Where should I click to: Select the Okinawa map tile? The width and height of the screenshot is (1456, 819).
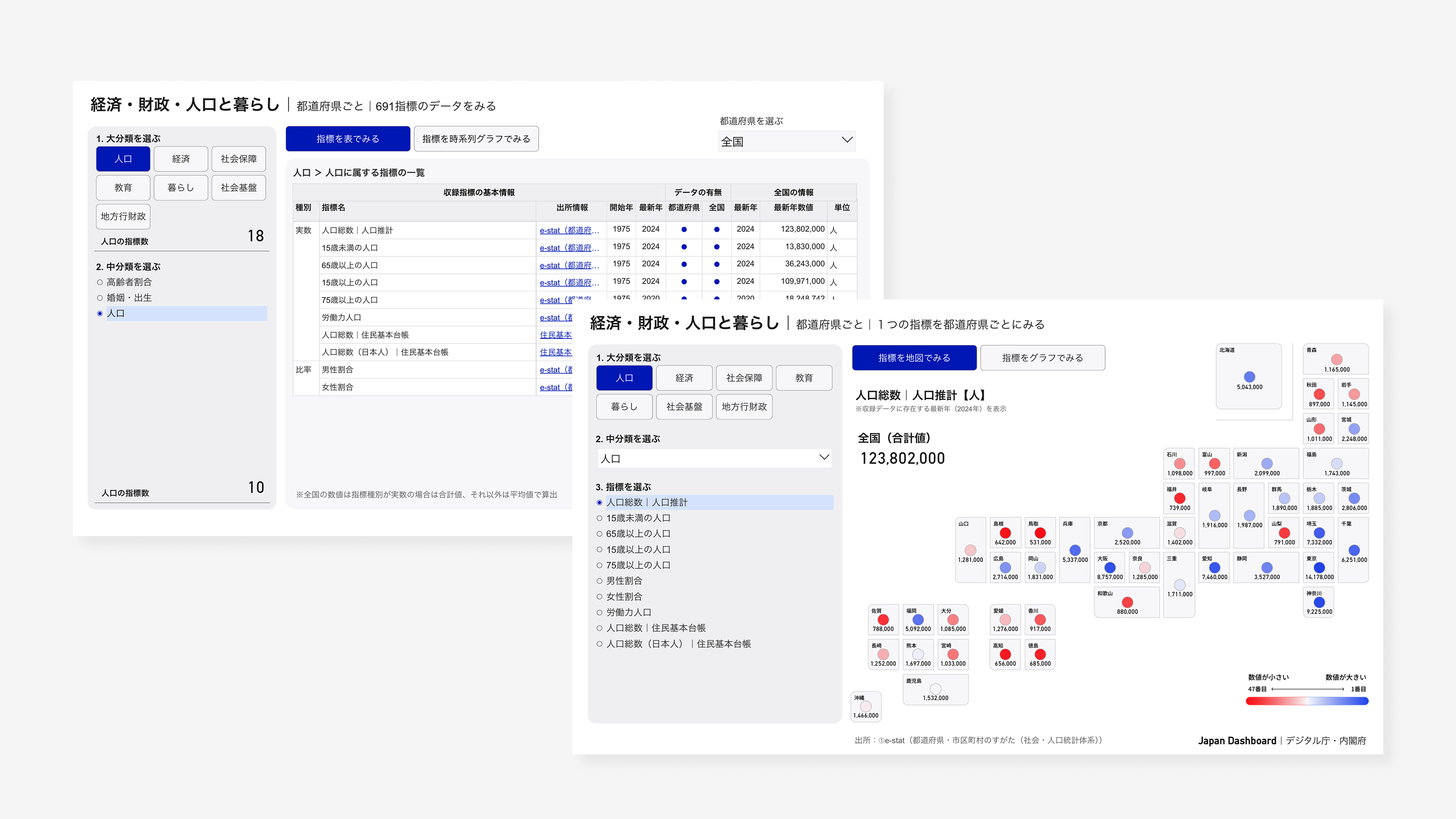coord(865,707)
